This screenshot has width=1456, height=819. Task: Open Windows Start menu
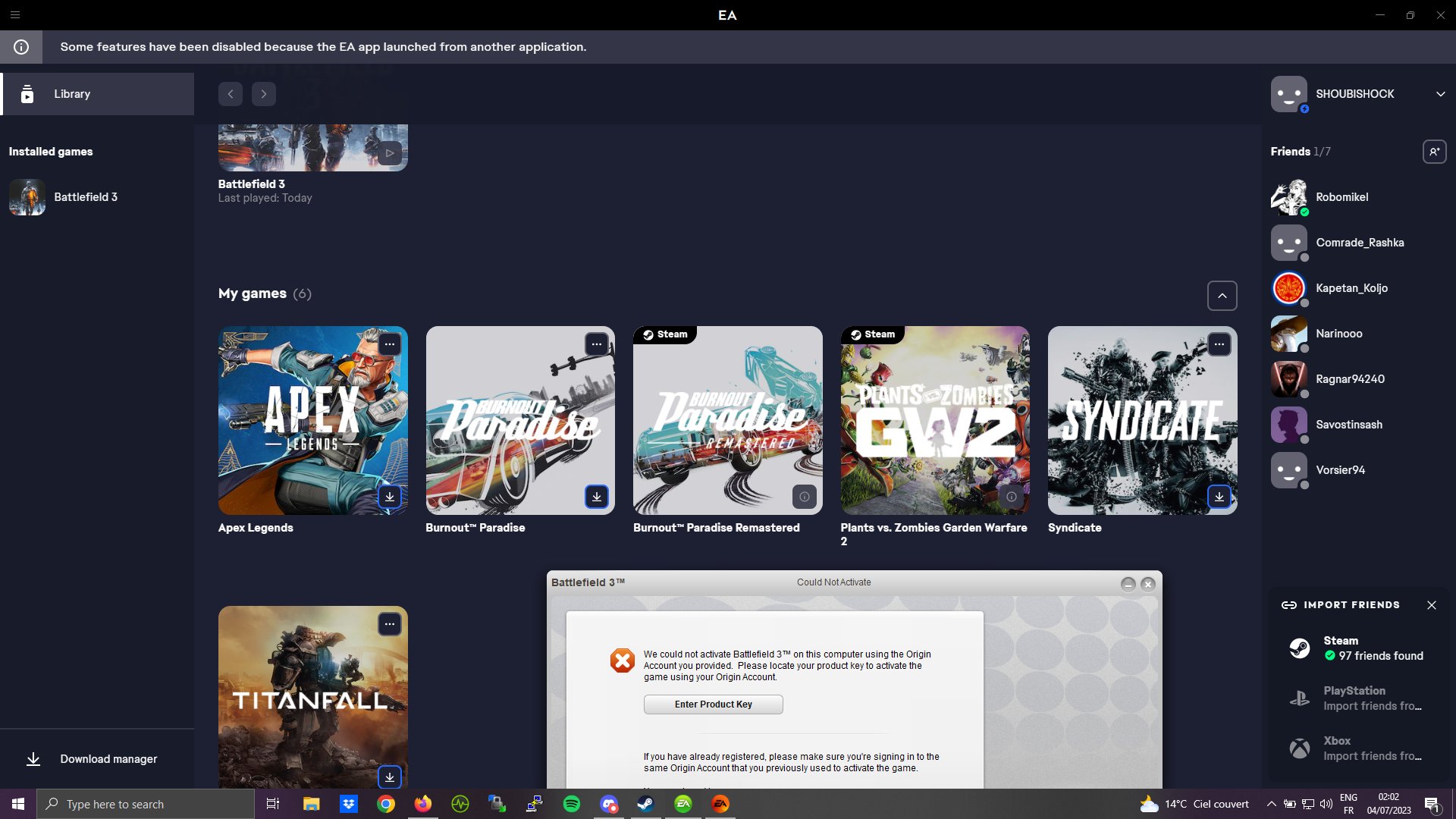click(x=18, y=804)
